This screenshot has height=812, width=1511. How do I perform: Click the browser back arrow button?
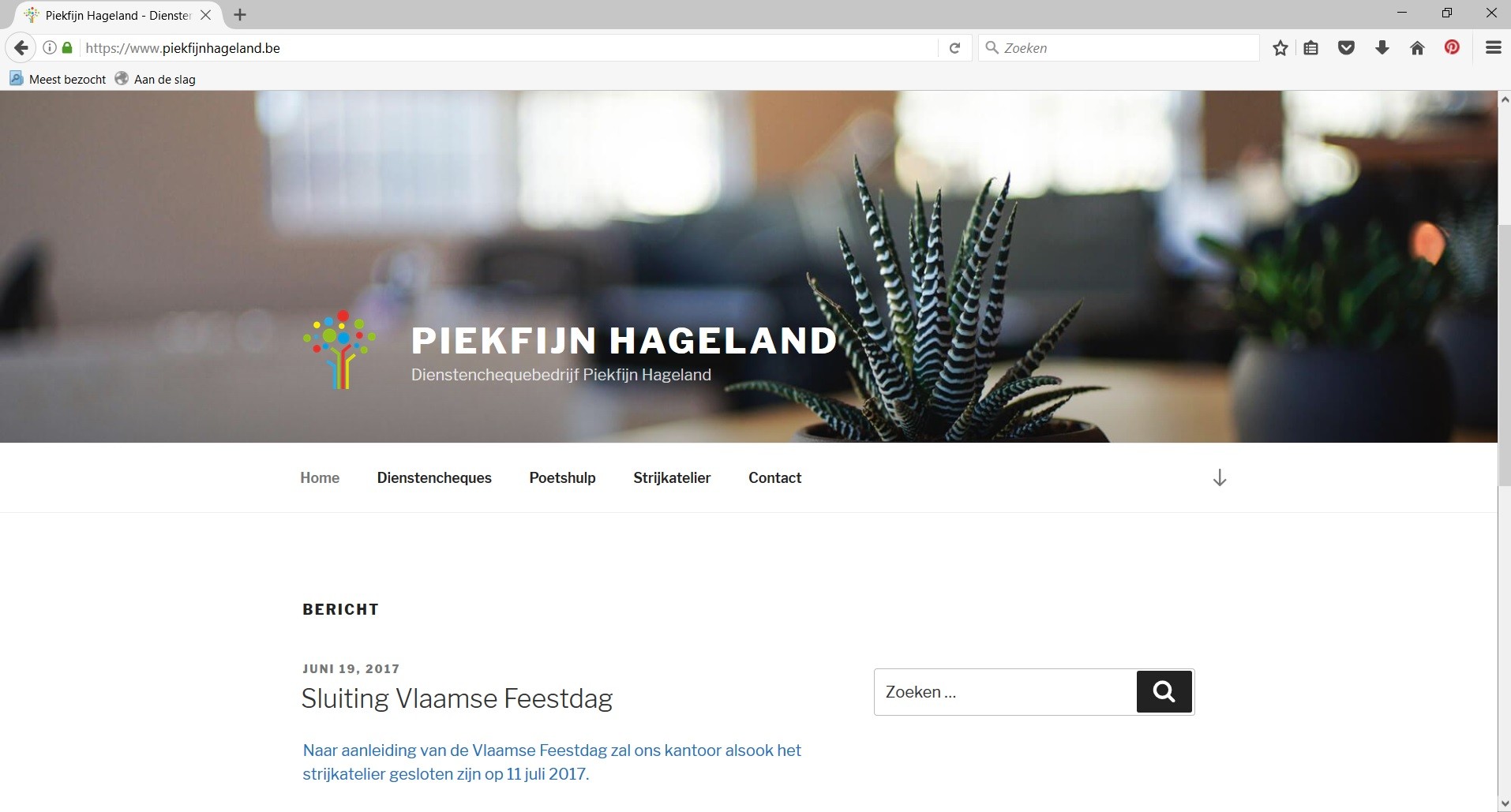21,48
